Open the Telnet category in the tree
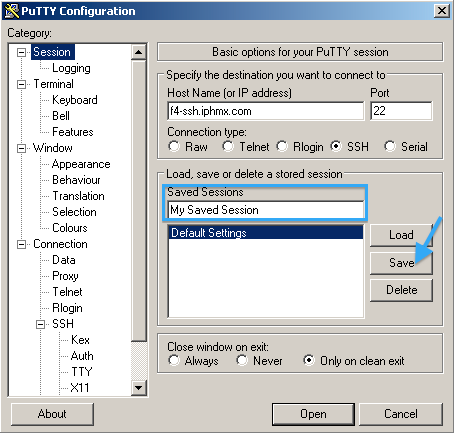The height and width of the screenshot is (433, 454). [67, 292]
